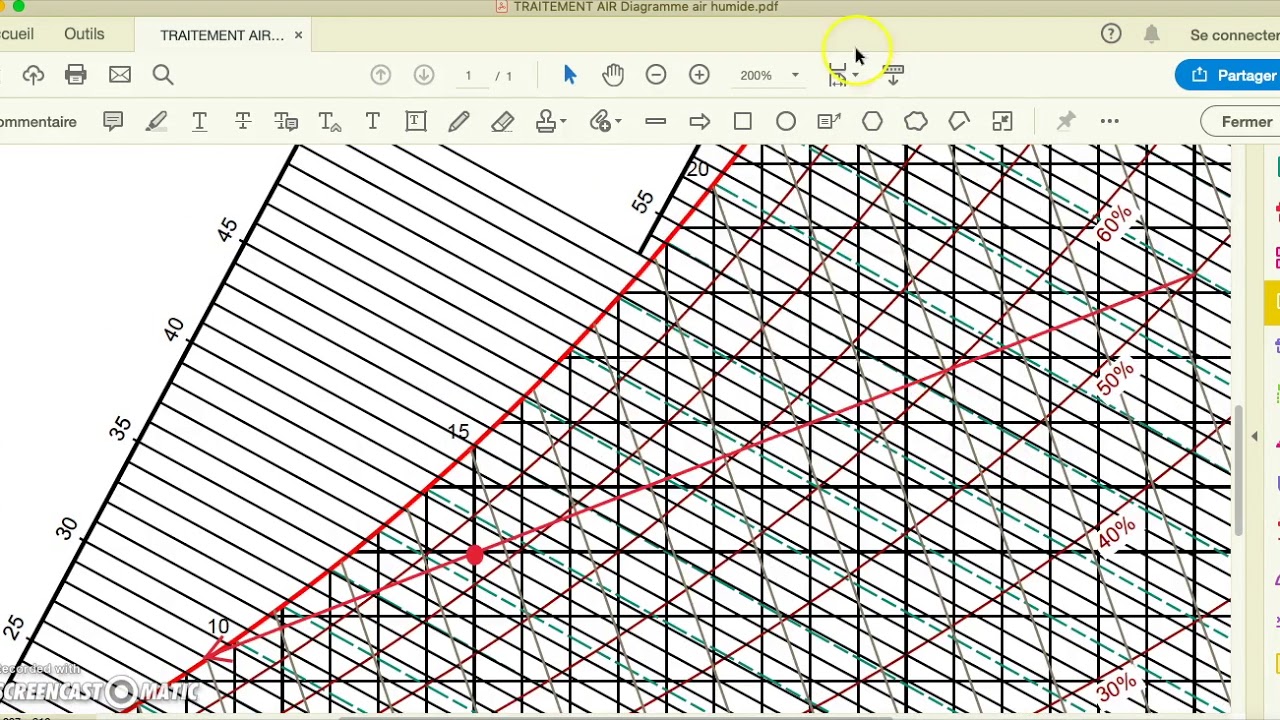Send the file by email envelope icon
The height and width of the screenshot is (720, 1280).
pyautogui.click(x=120, y=75)
